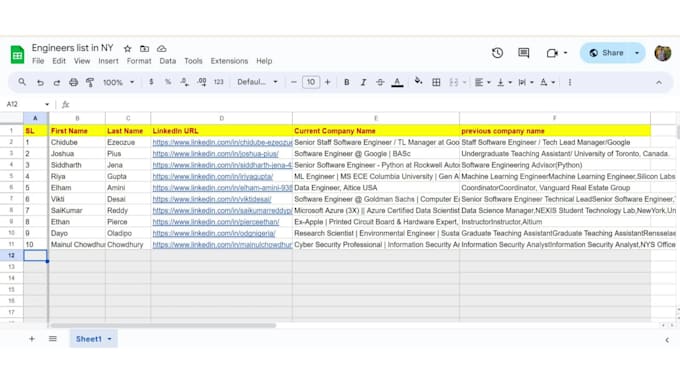The width and height of the screenshot is (680, 383).
Task: Increase the font size
Action: pos(327,82)
